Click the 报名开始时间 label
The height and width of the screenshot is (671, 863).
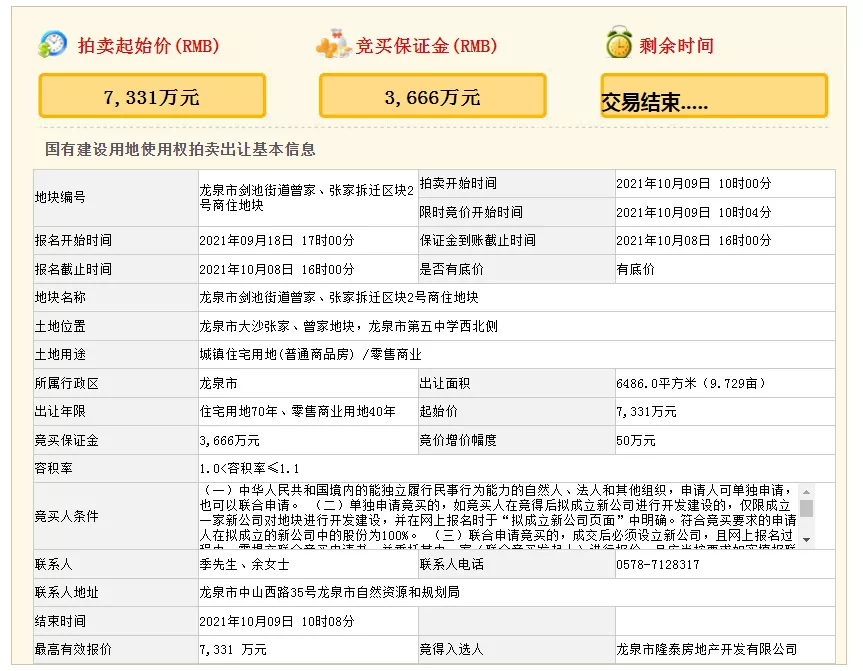(x=73, y=240)
